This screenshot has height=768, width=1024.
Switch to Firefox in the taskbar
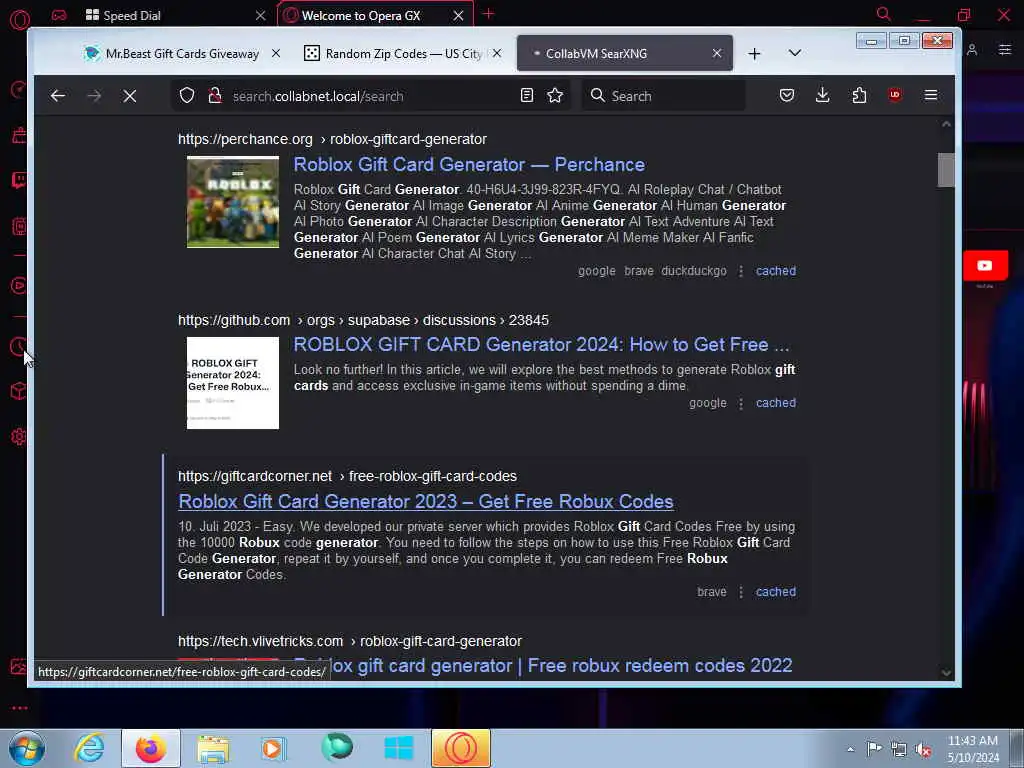click(x=151, y=748)
